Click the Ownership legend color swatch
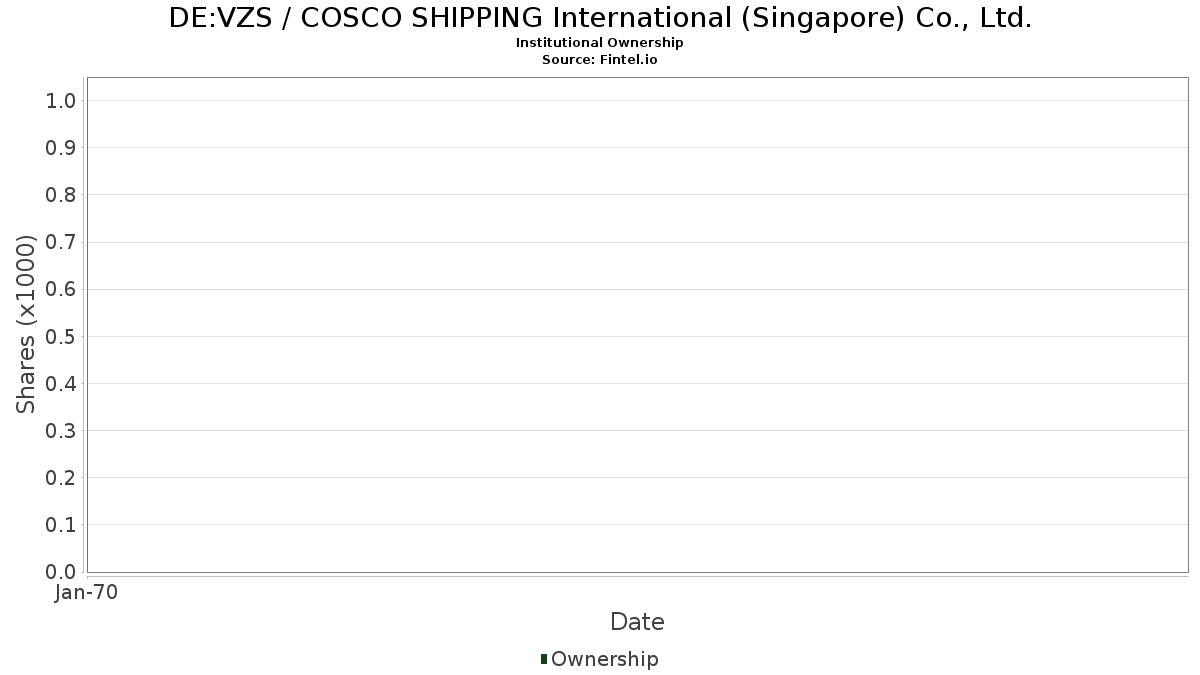Image resolution: width=1200 pixels, height=675 pixels. pyautogui.click(x=544, y=659)
